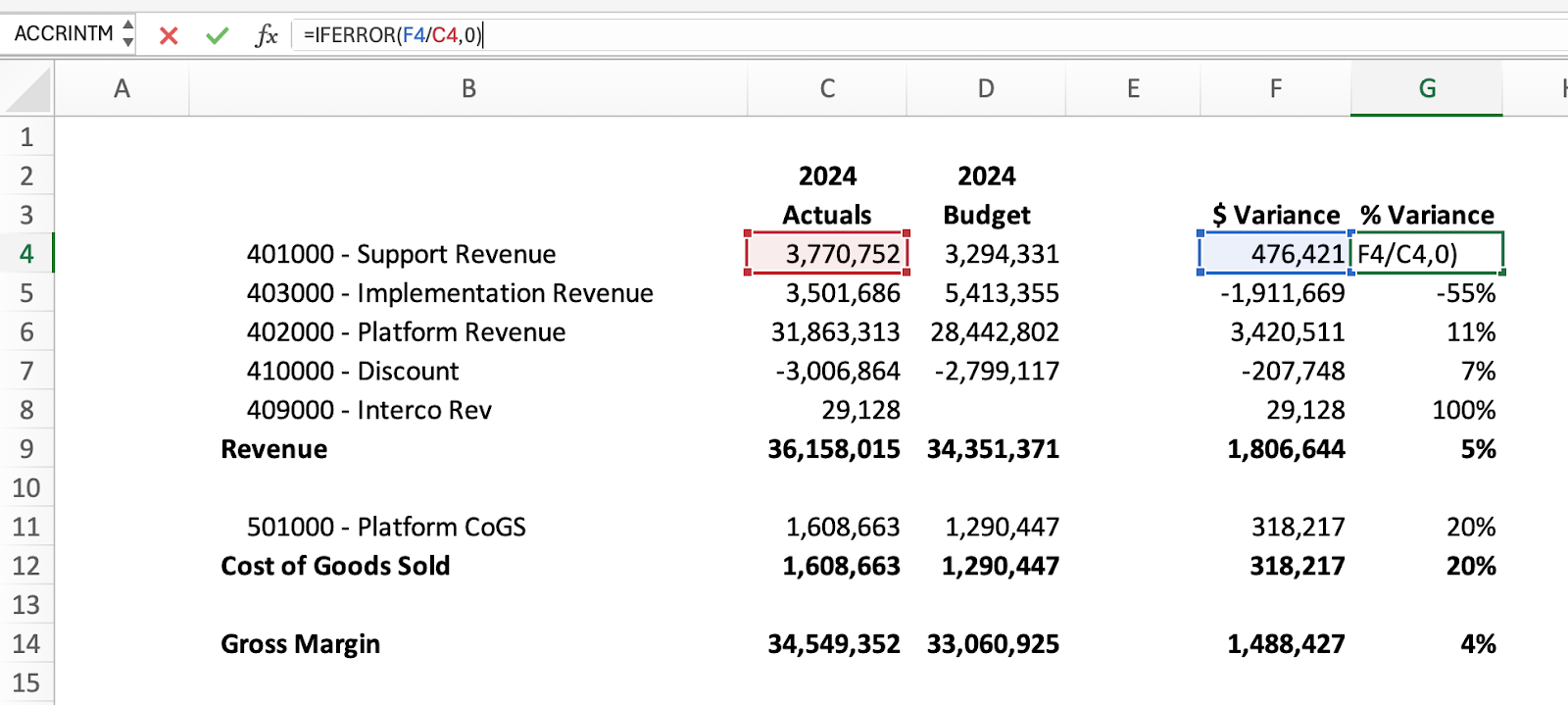Click in the formula bar text =IFERROR(F4/C4,0)
The height and width of the screenshot is (705, 1568).
392,35
